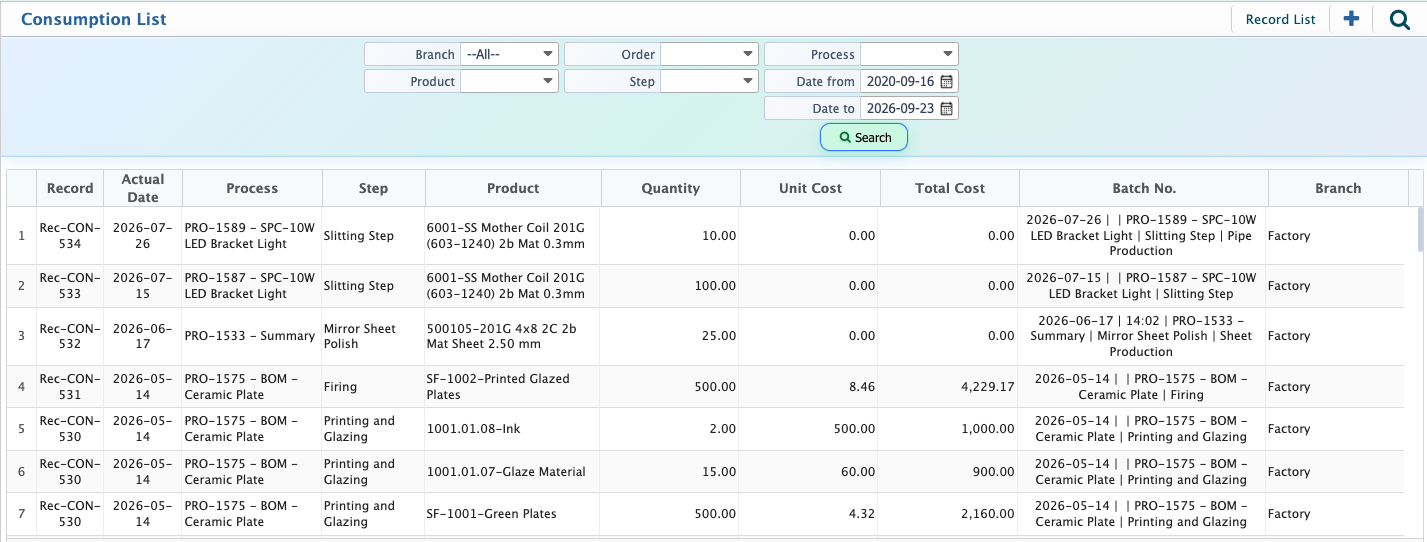Click the Total Cost column header
The width and height of the screenshot is (1427, 542).
tap(950, 188)
